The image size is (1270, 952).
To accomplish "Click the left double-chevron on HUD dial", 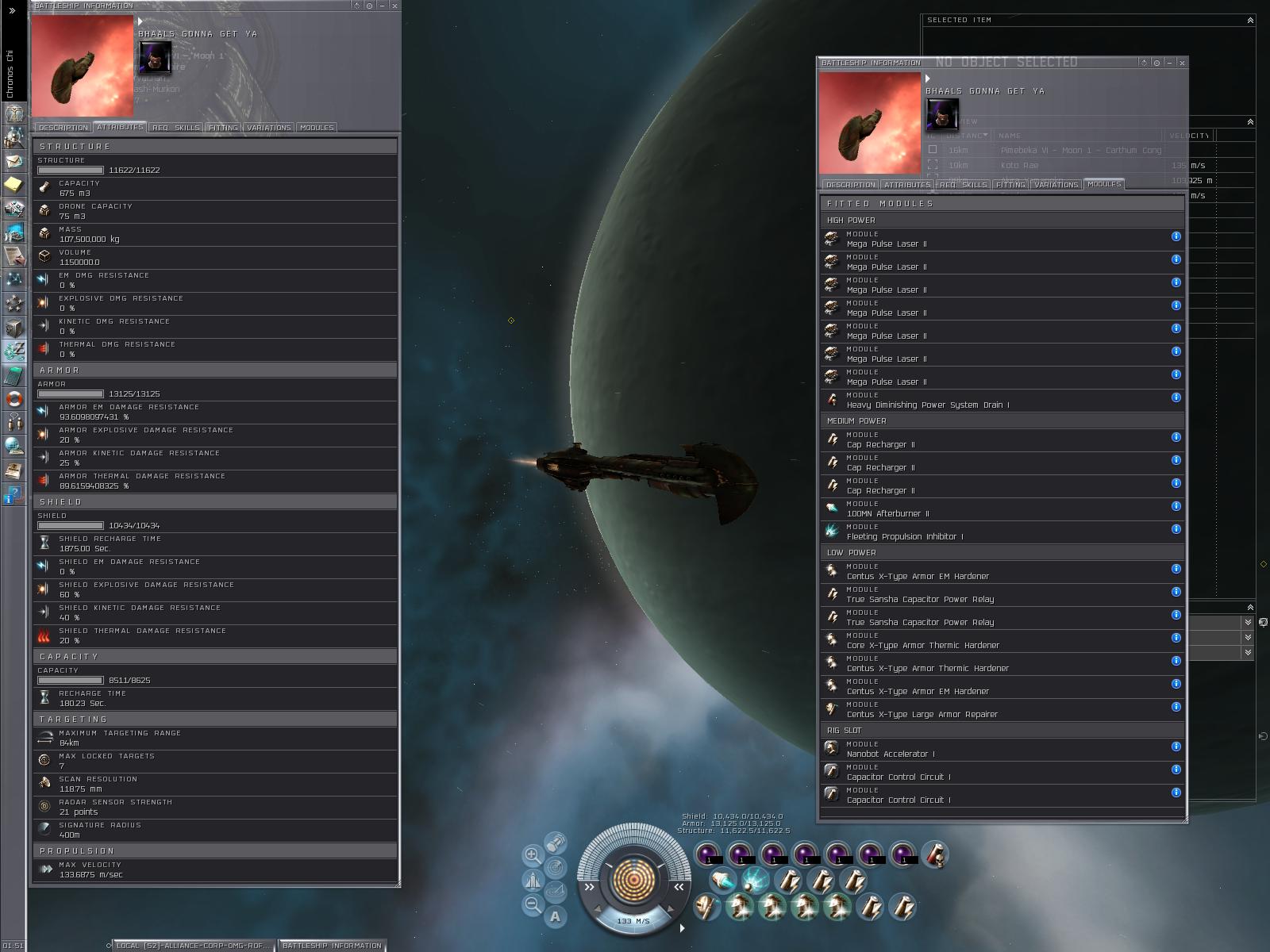I will point(589,888).
